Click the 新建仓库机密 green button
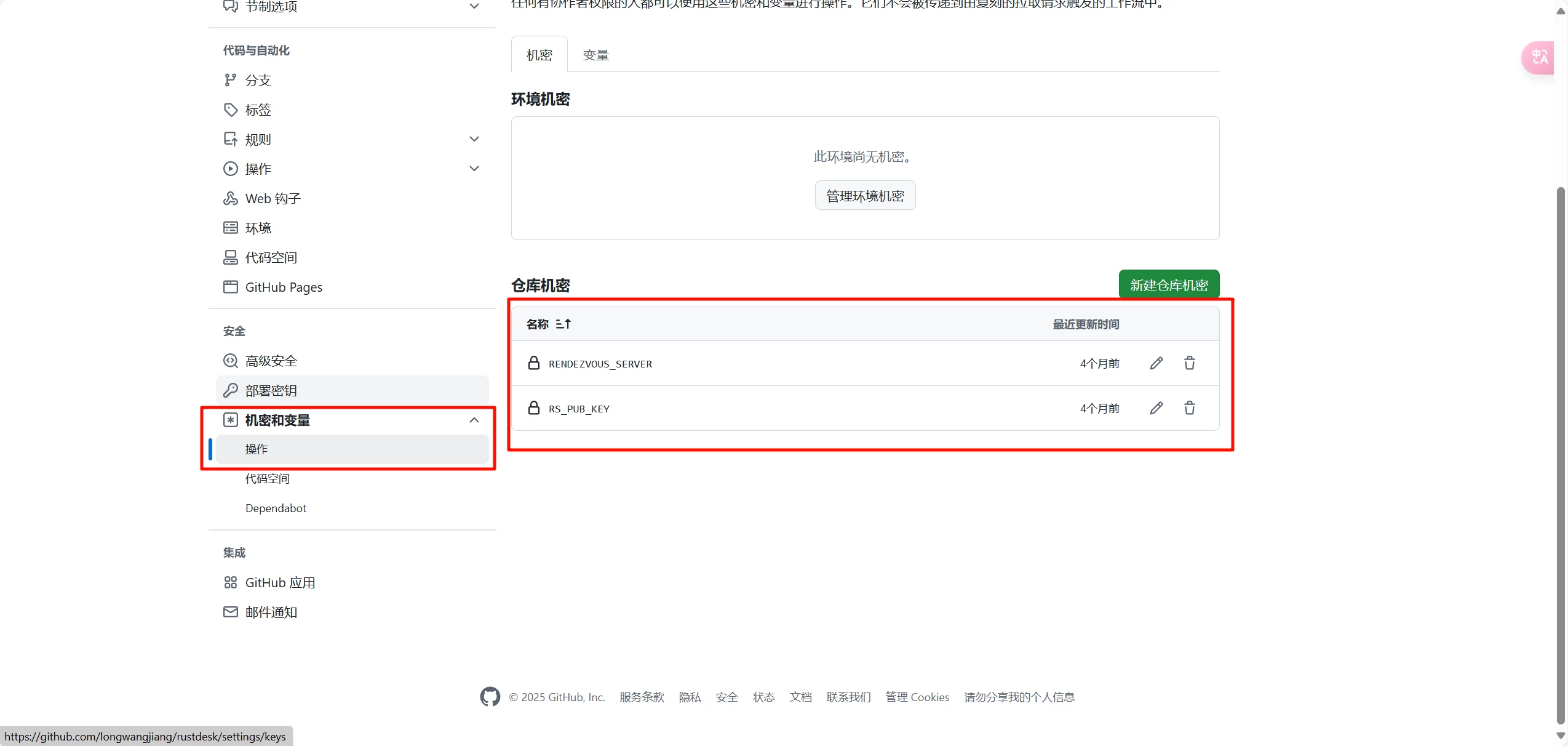The image size is (1568, 746). pyautogui.click(x=1168, y=284)
